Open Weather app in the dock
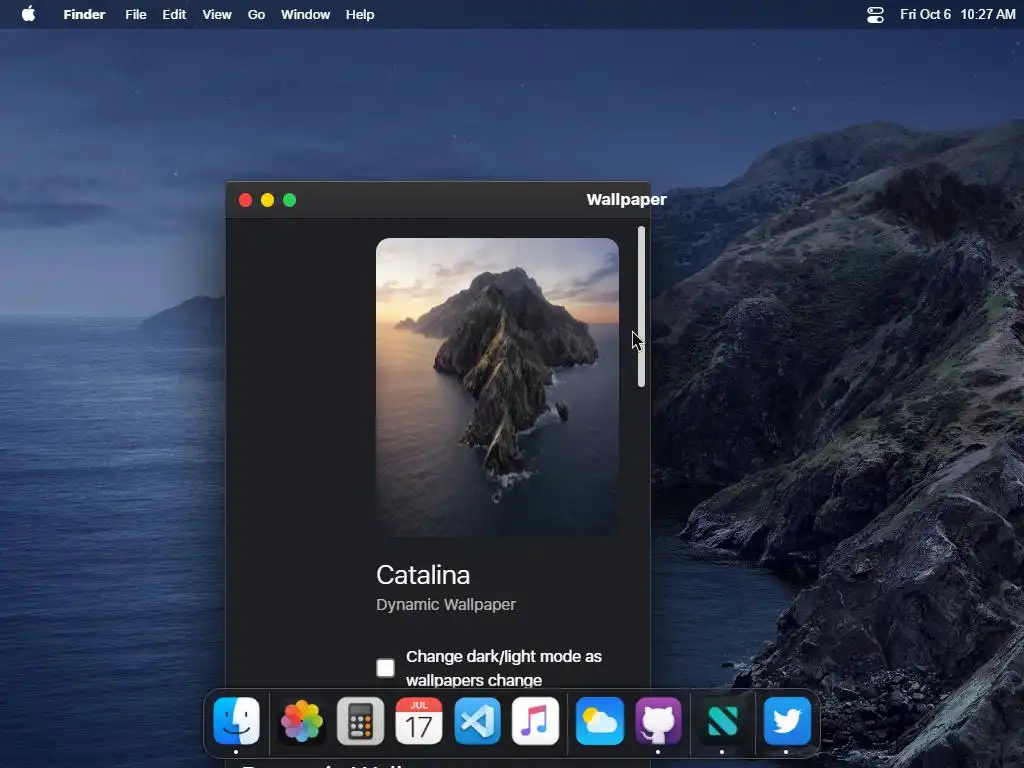Screen dimensions: 1024x768 coord(600,721)
